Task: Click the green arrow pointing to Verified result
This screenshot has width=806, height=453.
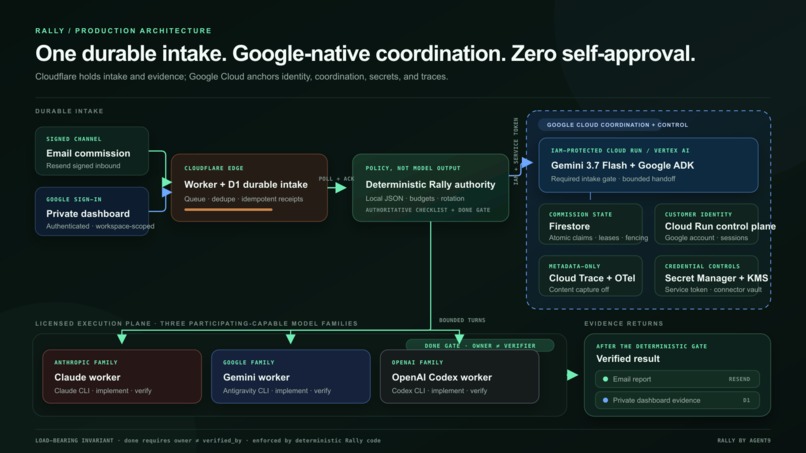Action: click(573, 375)
